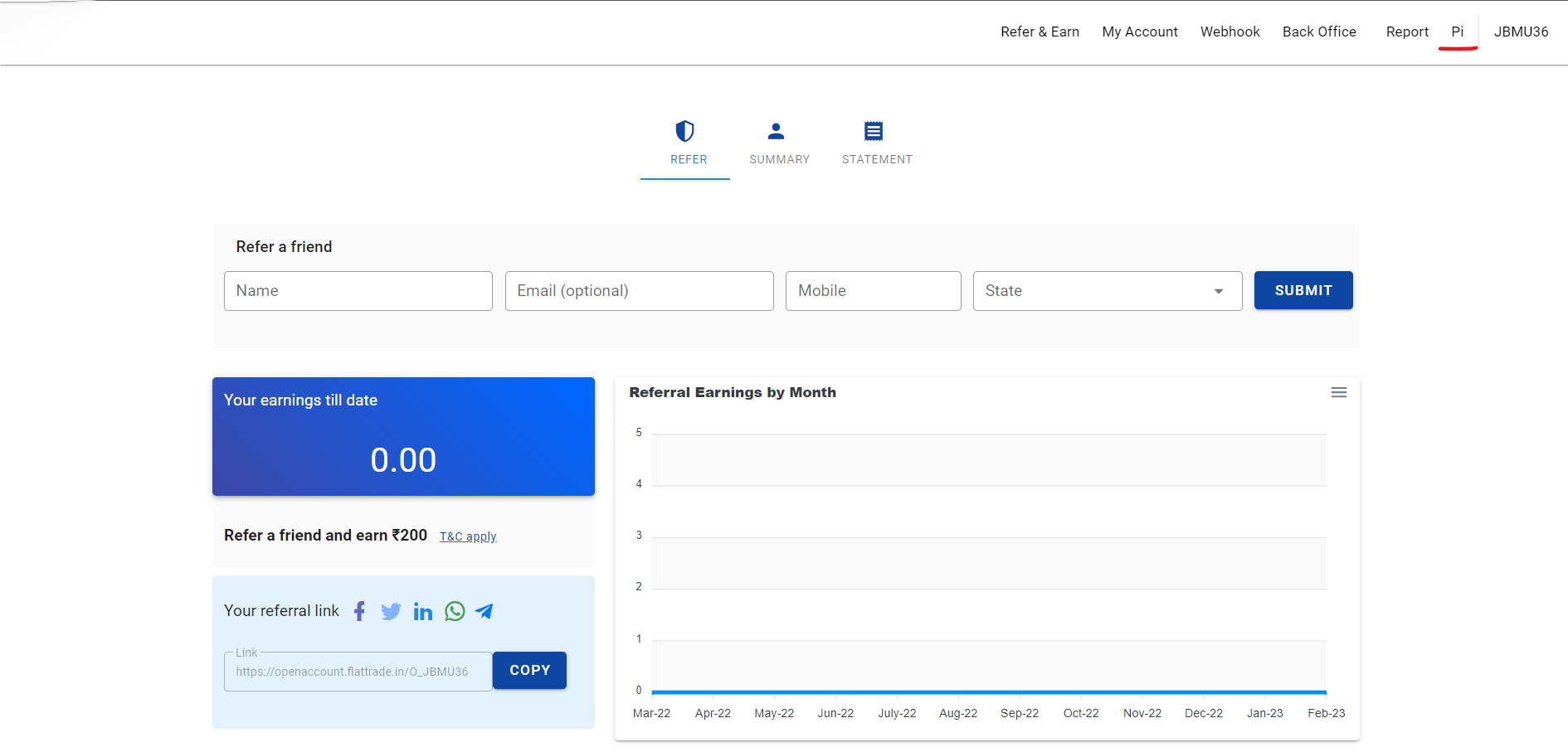
Task: Copy the referral link
Action: coord(529,670)
